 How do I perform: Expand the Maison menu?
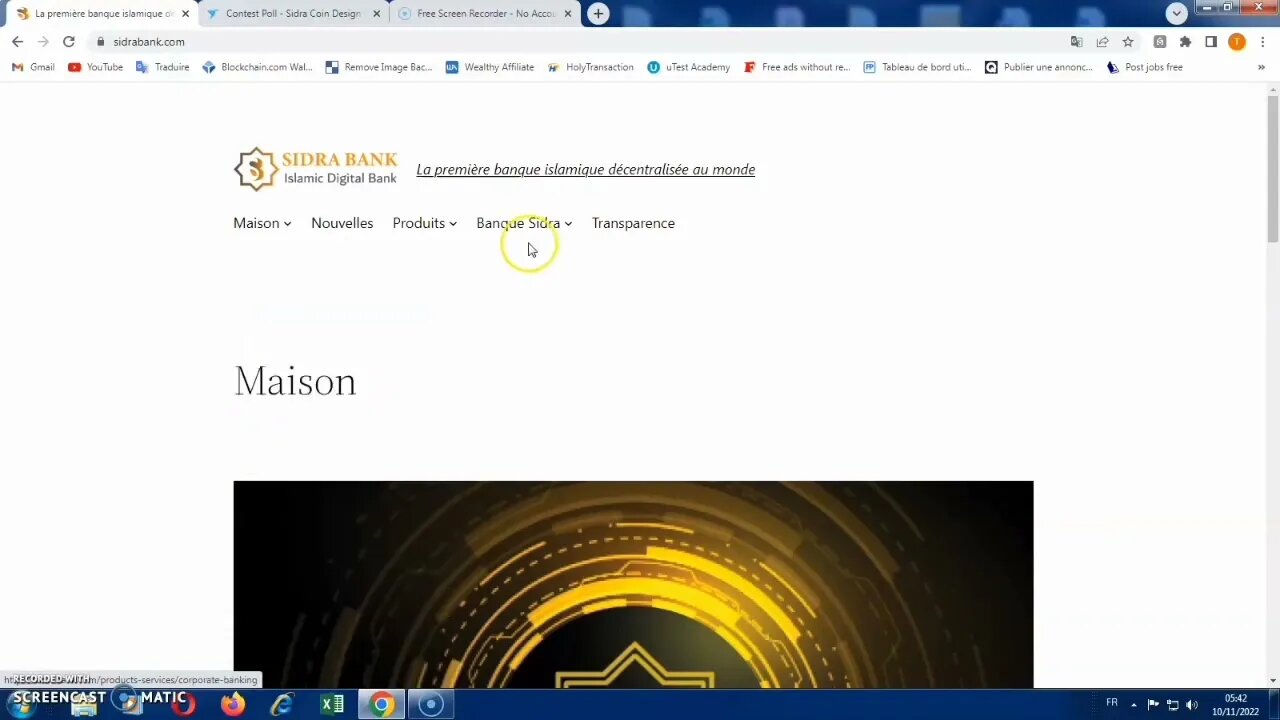pyautogui.click(x=262, y=223)
